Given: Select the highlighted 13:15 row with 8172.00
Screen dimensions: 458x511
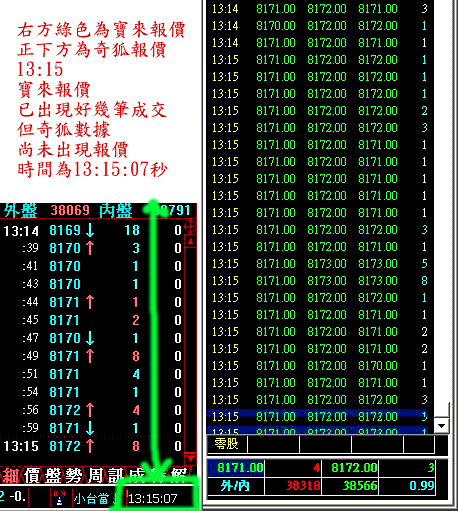Looking at the screenshot, I should [x=320, y=417].
